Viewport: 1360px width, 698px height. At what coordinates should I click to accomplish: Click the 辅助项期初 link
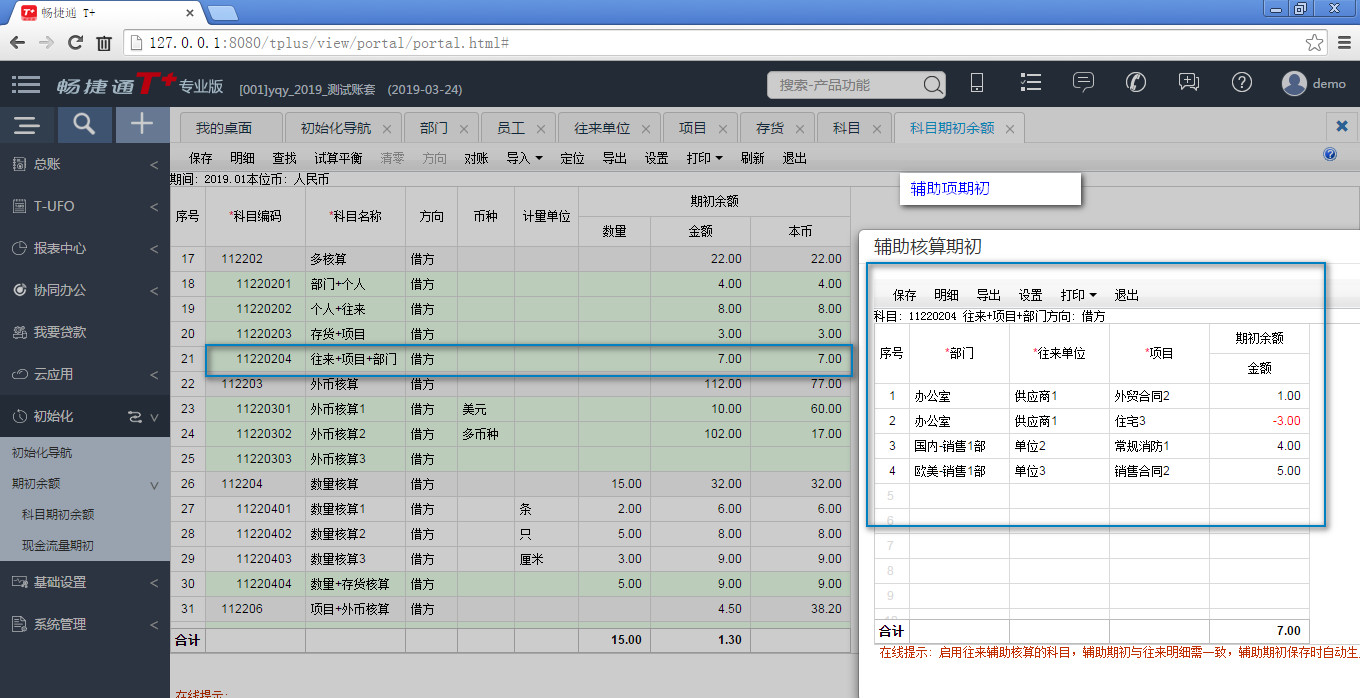[x=950, y=188]
